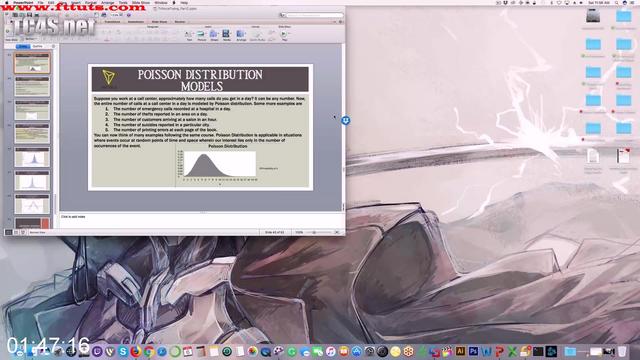Viewport: 640px width, 360px height.
Task: Switch to PowerPoint in the Dock
Action: tap(500, 351)
